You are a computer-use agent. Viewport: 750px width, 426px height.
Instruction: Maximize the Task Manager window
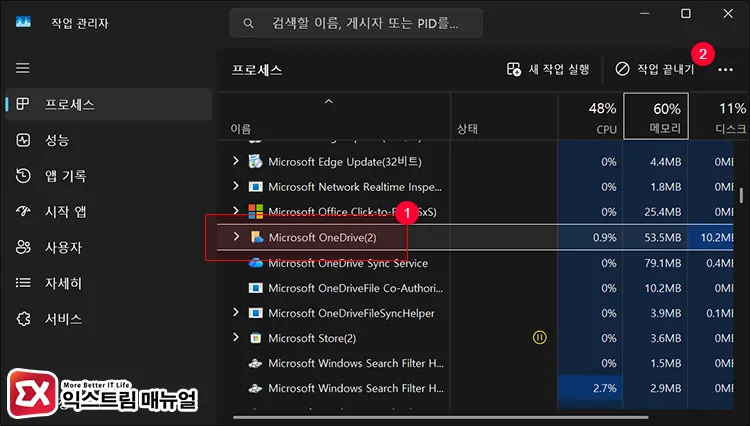pos(685,13)
